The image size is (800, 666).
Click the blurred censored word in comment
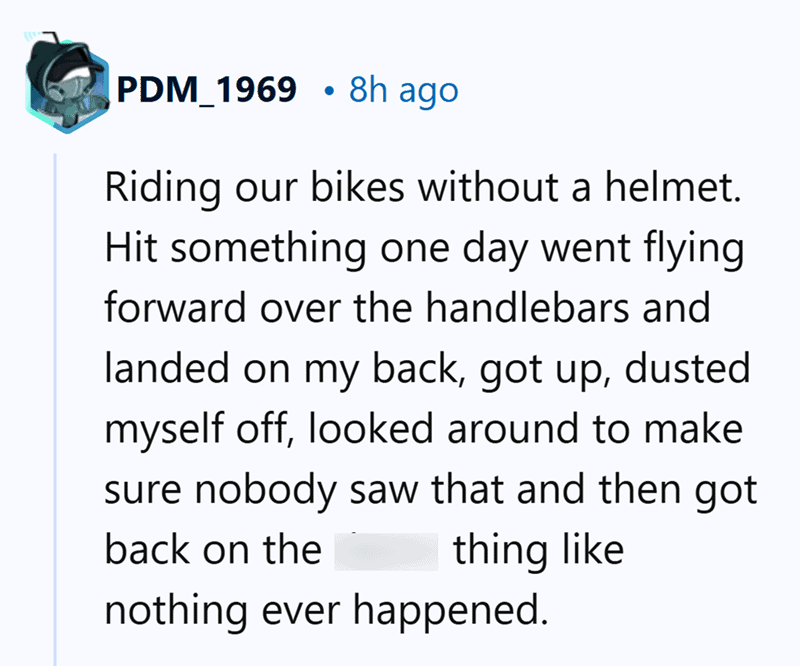pyautogui.click(x=386, y=552)
